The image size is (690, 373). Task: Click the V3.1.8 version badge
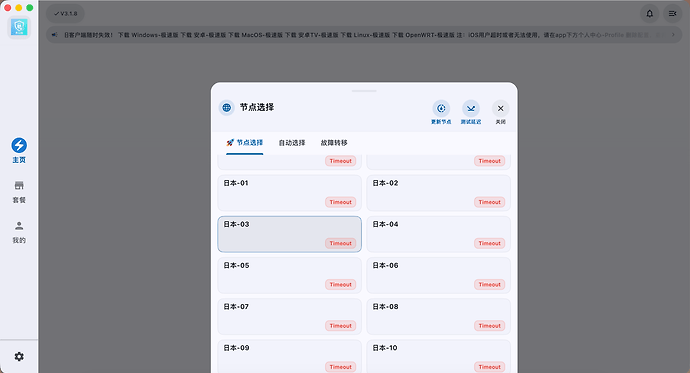click(x=65, y=14)
